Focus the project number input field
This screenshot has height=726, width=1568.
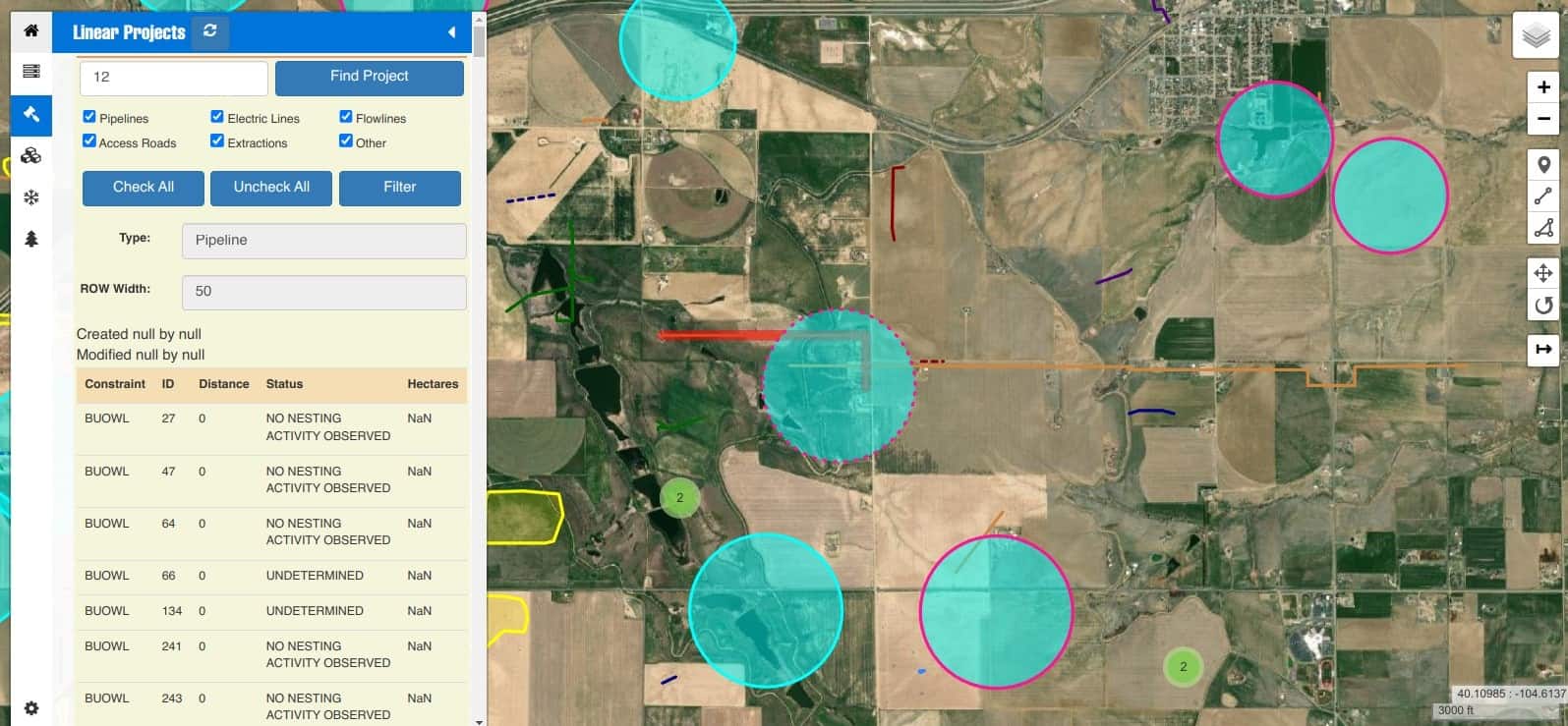pos(173,78)
